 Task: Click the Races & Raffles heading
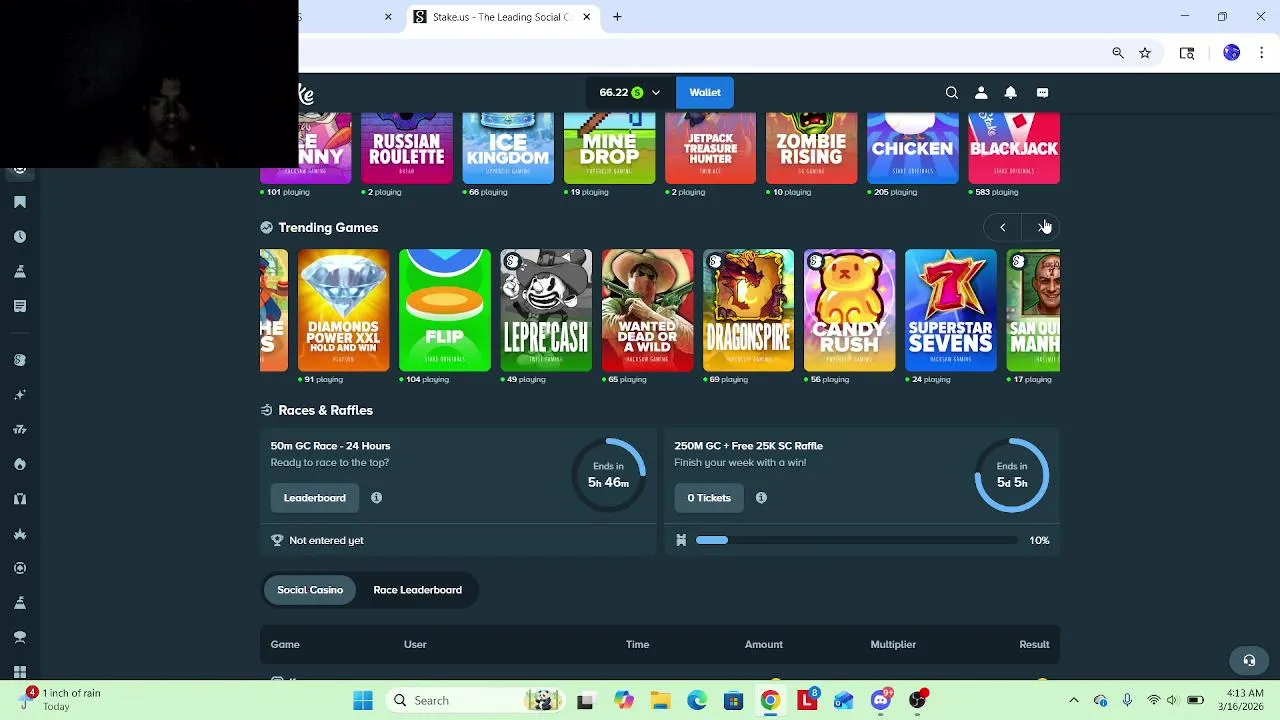tap(325, 410)
